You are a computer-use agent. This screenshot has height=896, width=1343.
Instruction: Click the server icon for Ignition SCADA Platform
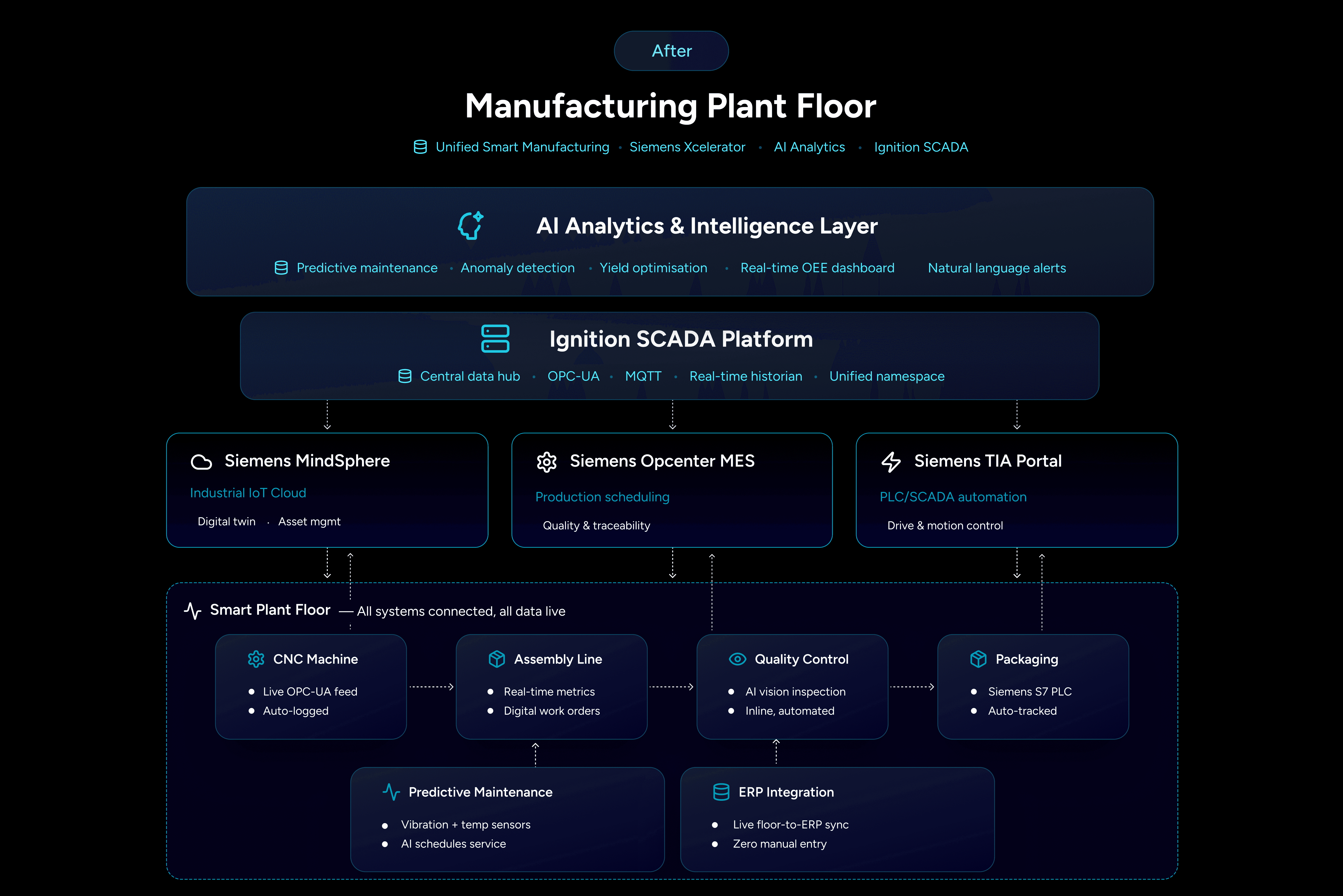[x=495, y=339]
